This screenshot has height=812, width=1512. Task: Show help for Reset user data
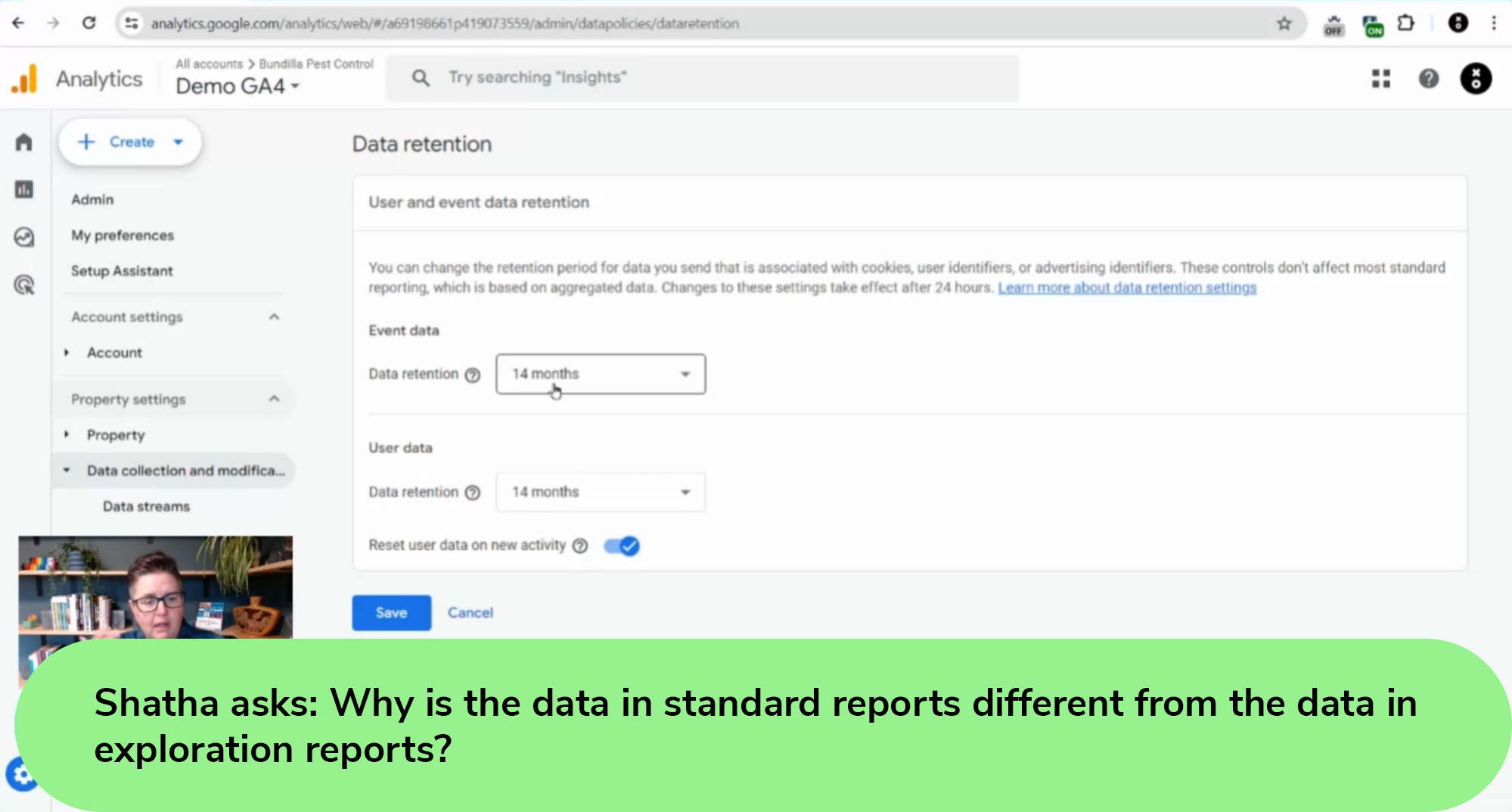click(579, 546)
